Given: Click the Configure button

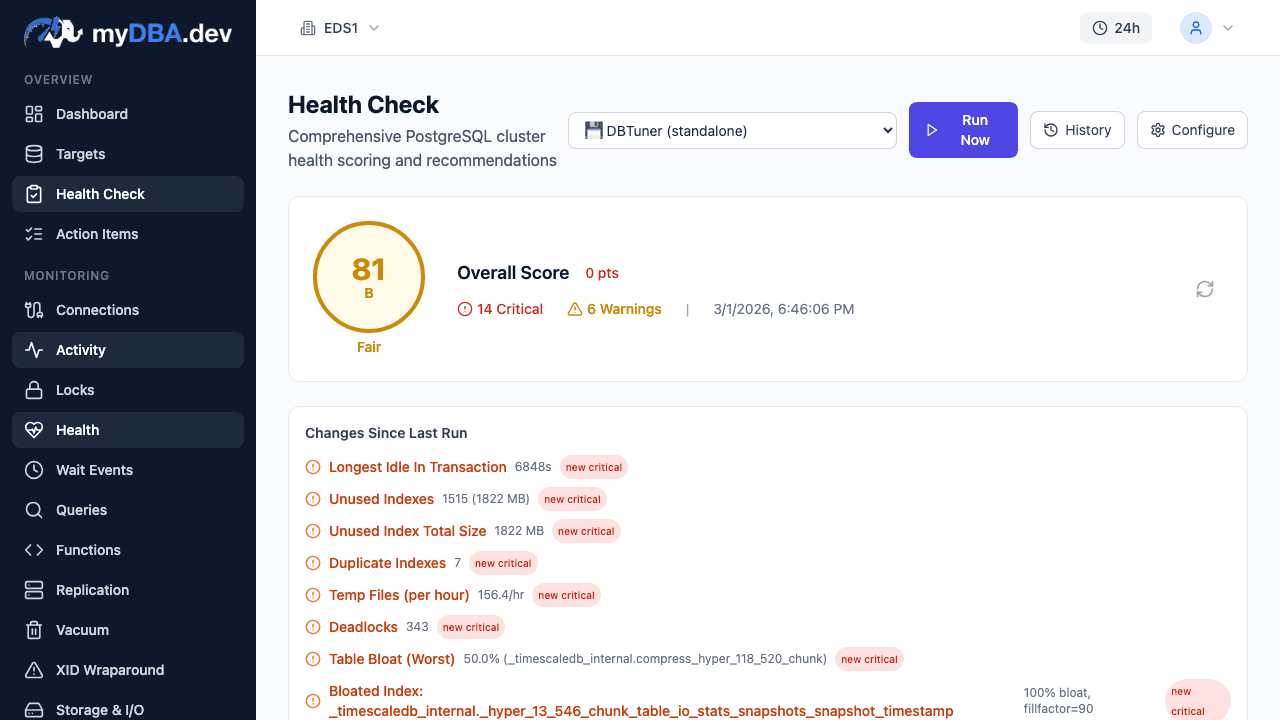Looking at the screenshot, I should pyautogui.click(x=1192, y=130).
